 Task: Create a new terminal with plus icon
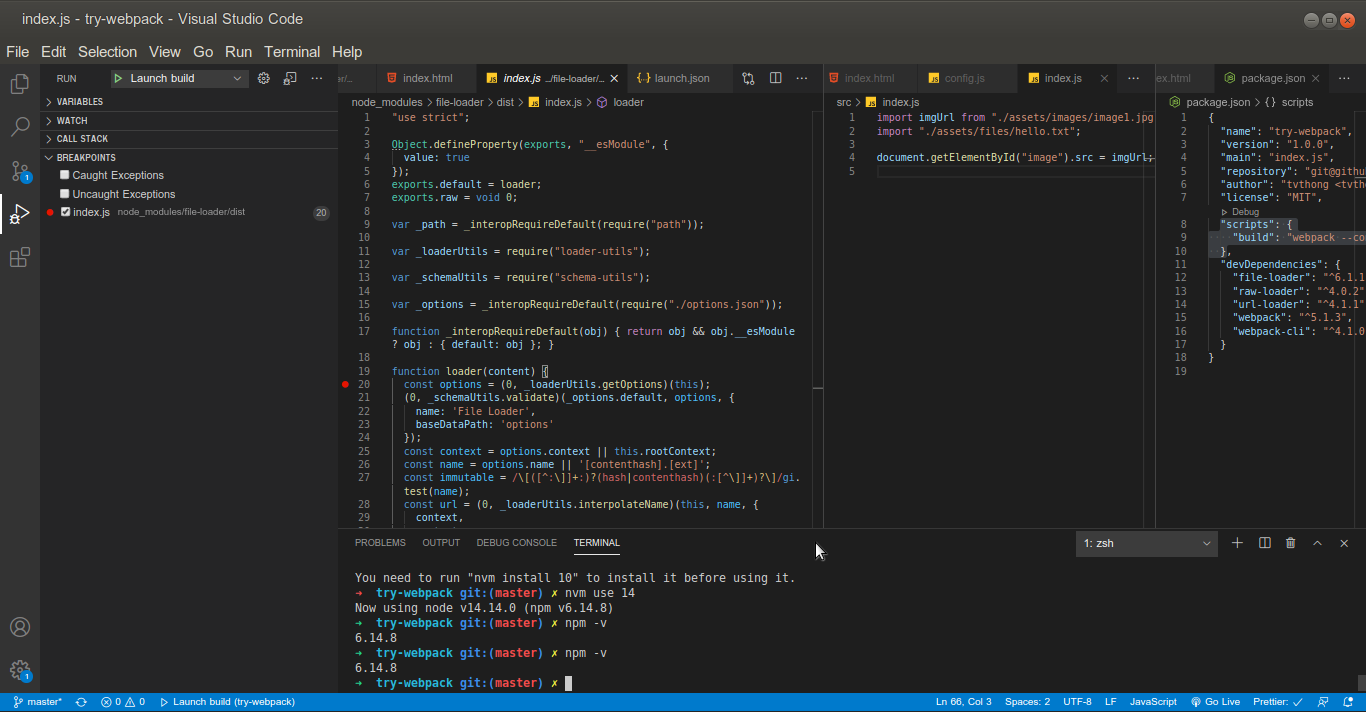[x=1237, y=543]
